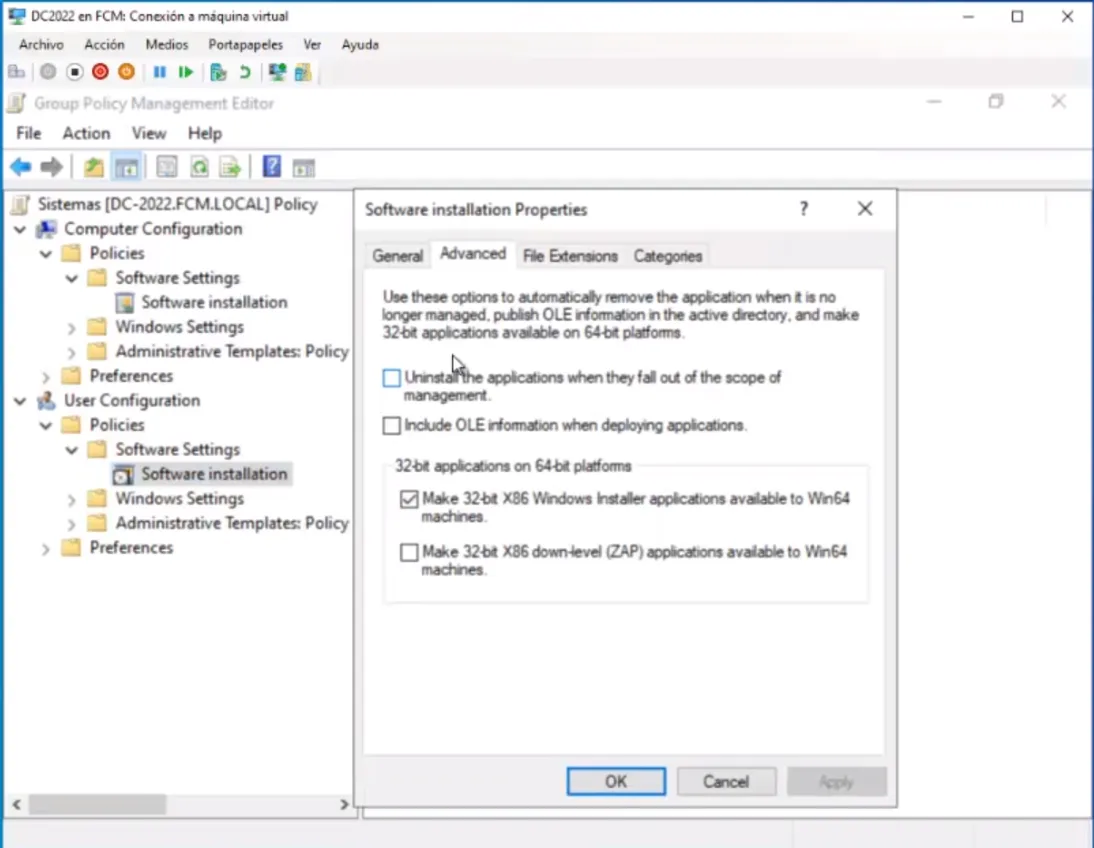Enable Uninstall applications when out of scope
The image size is (1094, 848).
[392, 378]
